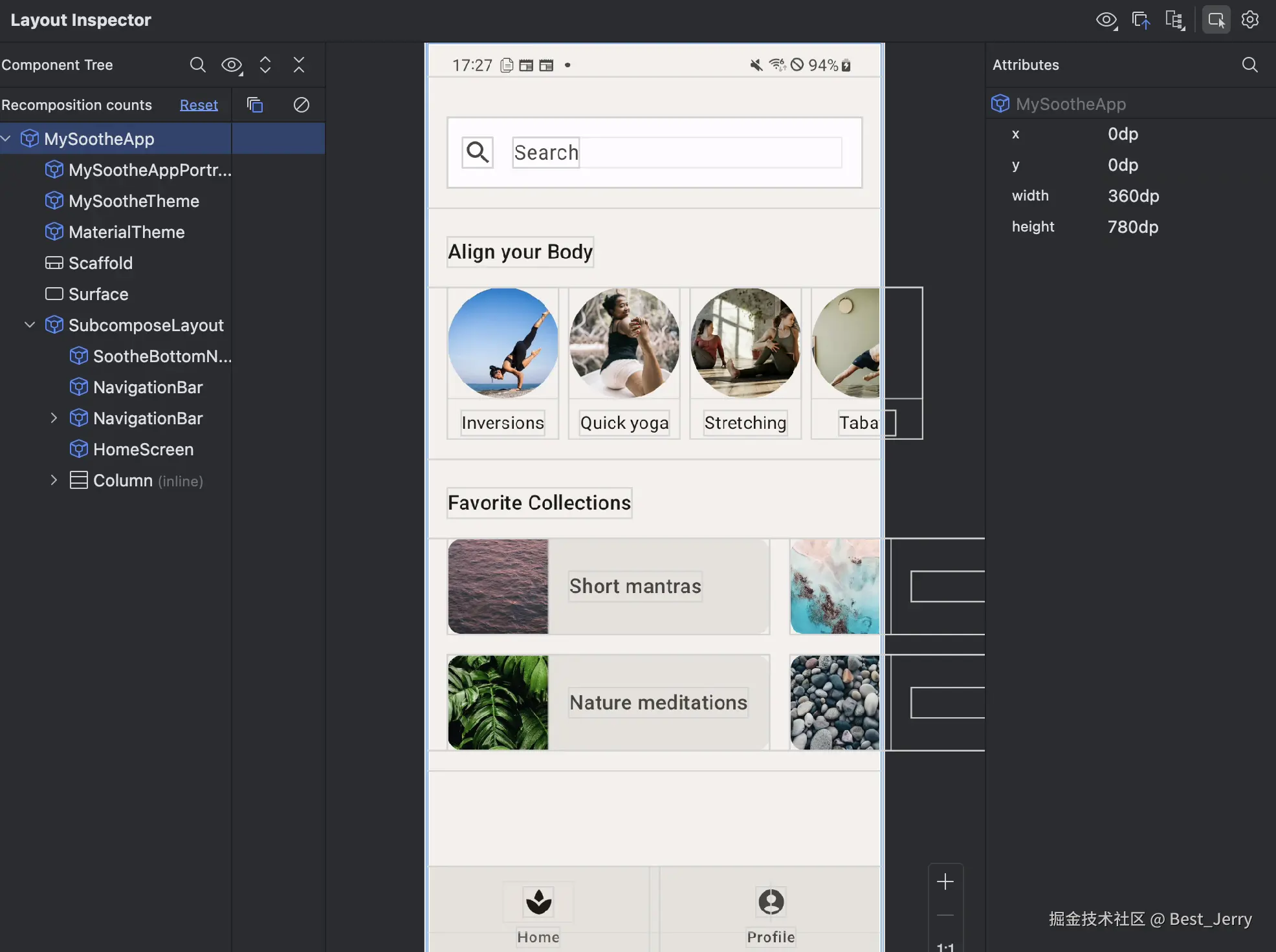This screenshot has width=1276, height=952.
Task: Toggle Component Tree view options eye
Action: tap(232, 65)
